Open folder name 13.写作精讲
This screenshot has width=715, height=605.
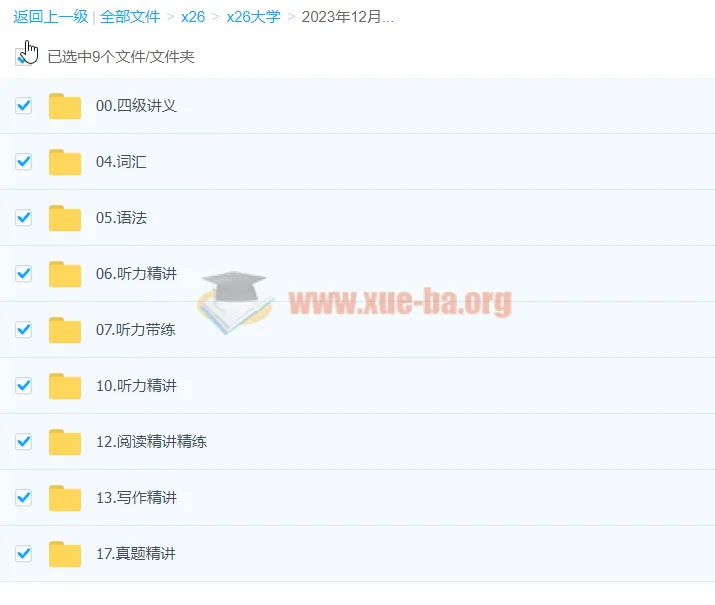click(x=136, y=498)
